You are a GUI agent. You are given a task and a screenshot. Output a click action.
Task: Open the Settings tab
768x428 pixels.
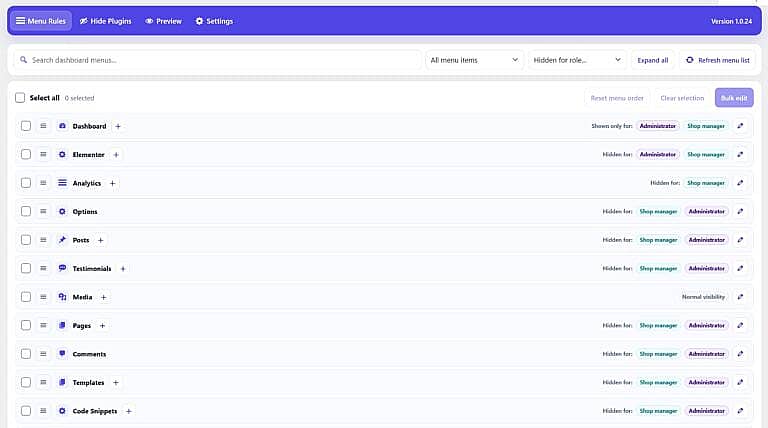coord(214,21)
